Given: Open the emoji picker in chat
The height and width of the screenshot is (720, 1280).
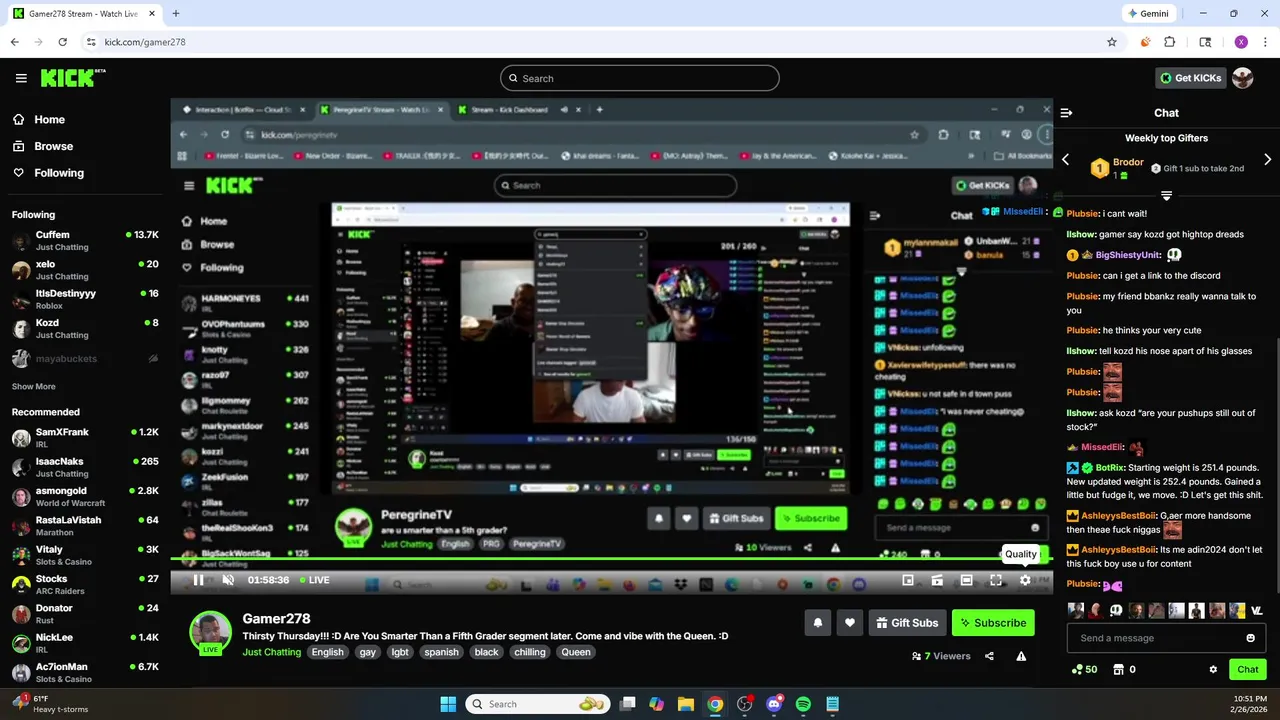Looking at the screenshot, I should 1250,638.
